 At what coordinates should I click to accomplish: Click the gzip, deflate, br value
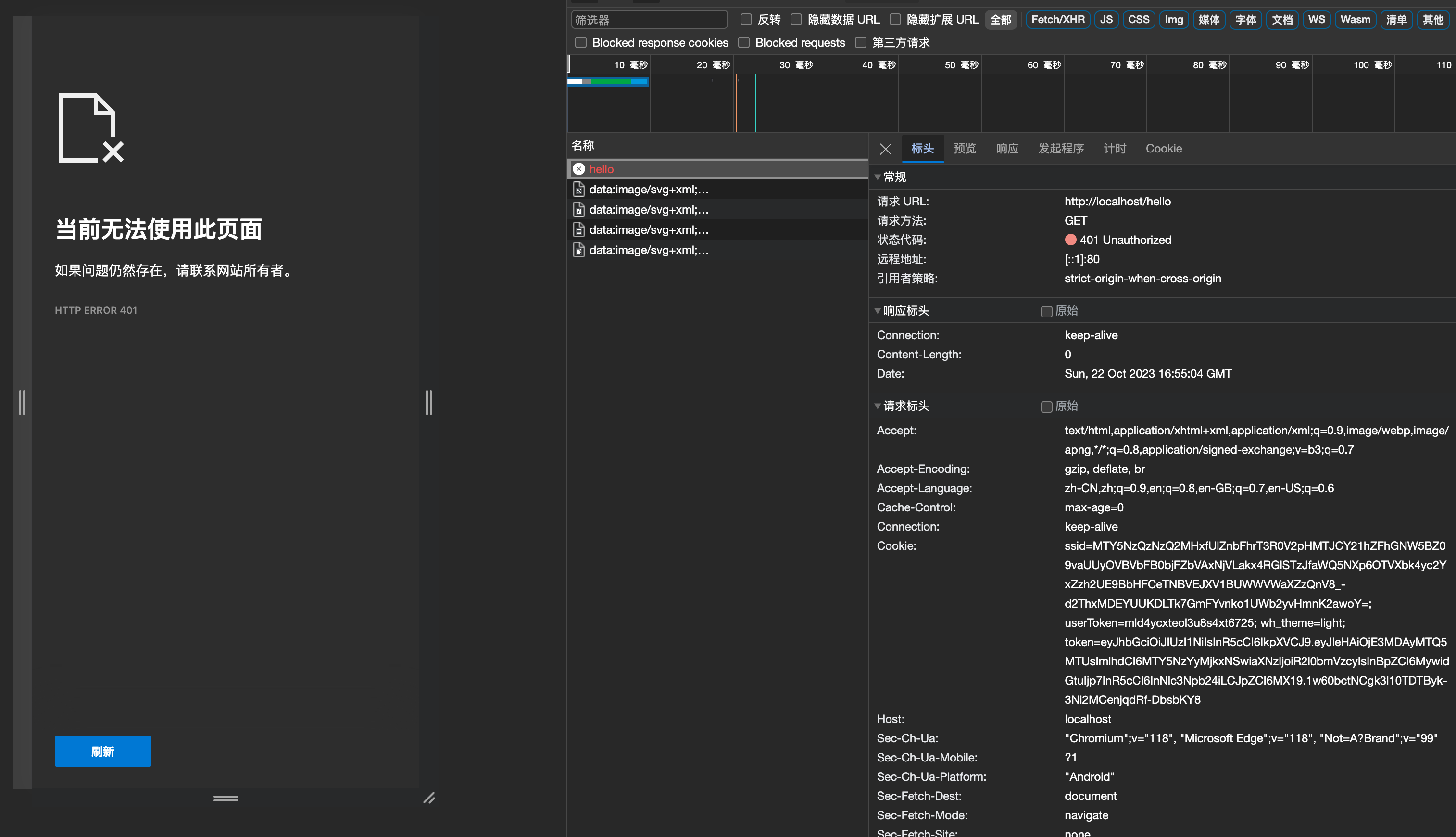[x=1105, y=469]
